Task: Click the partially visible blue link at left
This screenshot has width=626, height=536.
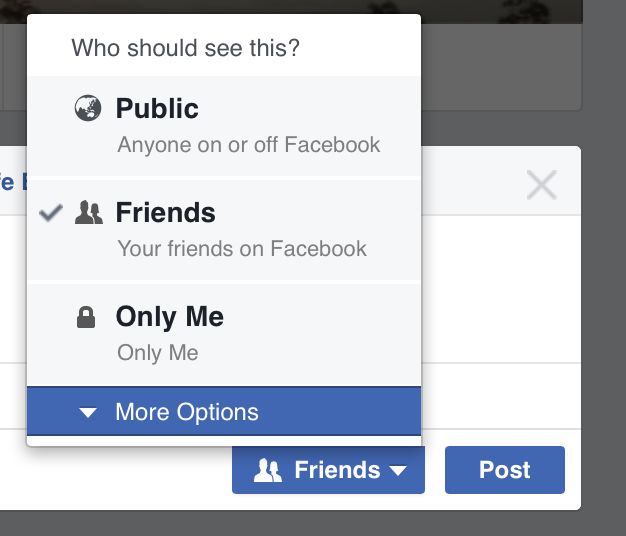Action: [x=13, y=182]
